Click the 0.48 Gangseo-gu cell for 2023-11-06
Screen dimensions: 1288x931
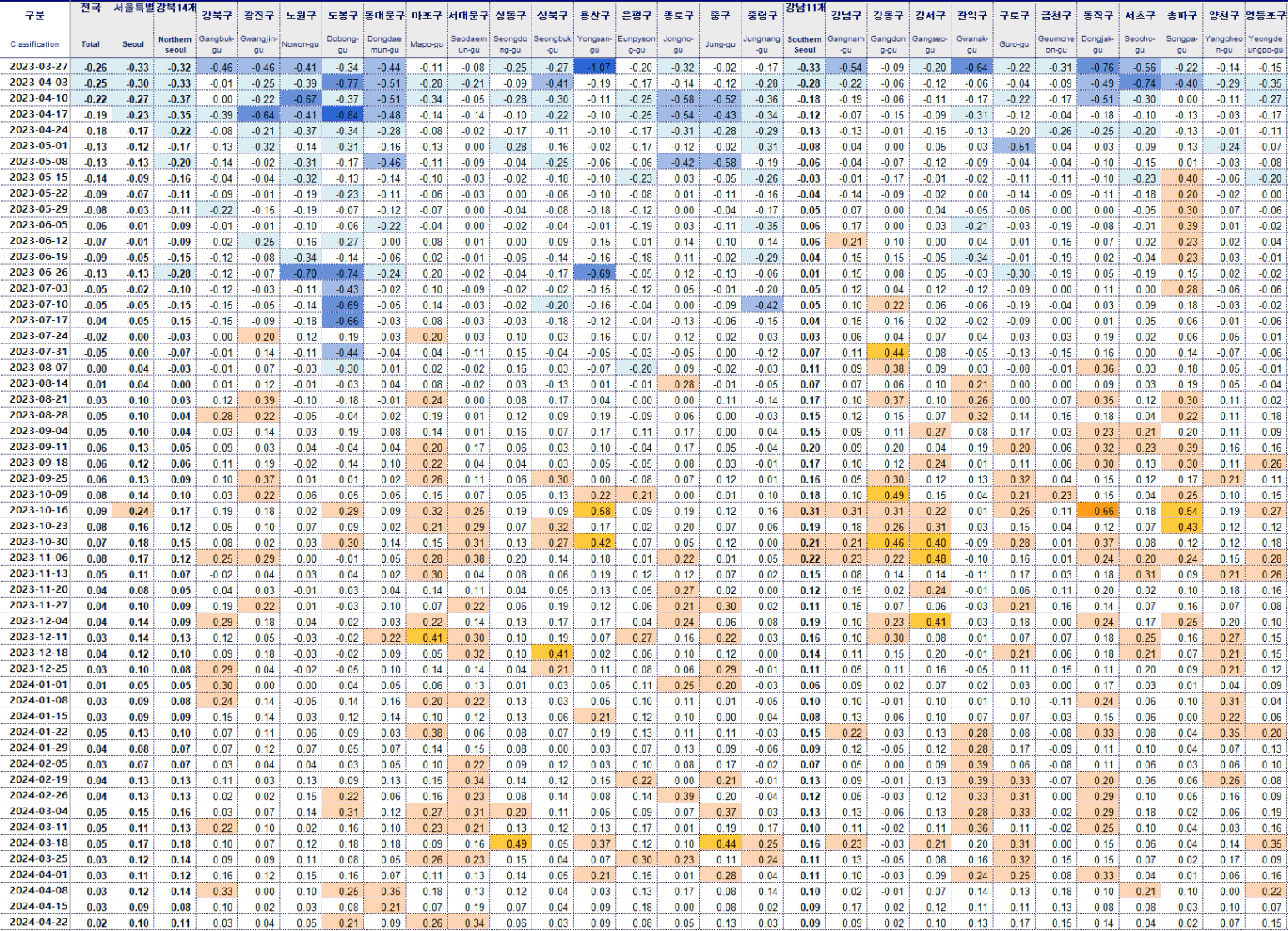click(x=930, y=558)
